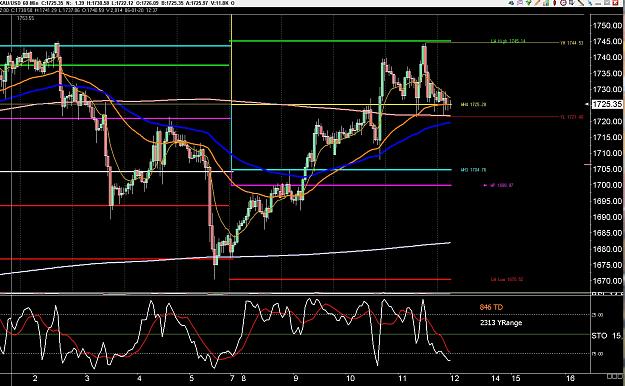Viewport: 625px width, 386px height.
Task: Click the red low line label near 1670
Action: point(507,280)
